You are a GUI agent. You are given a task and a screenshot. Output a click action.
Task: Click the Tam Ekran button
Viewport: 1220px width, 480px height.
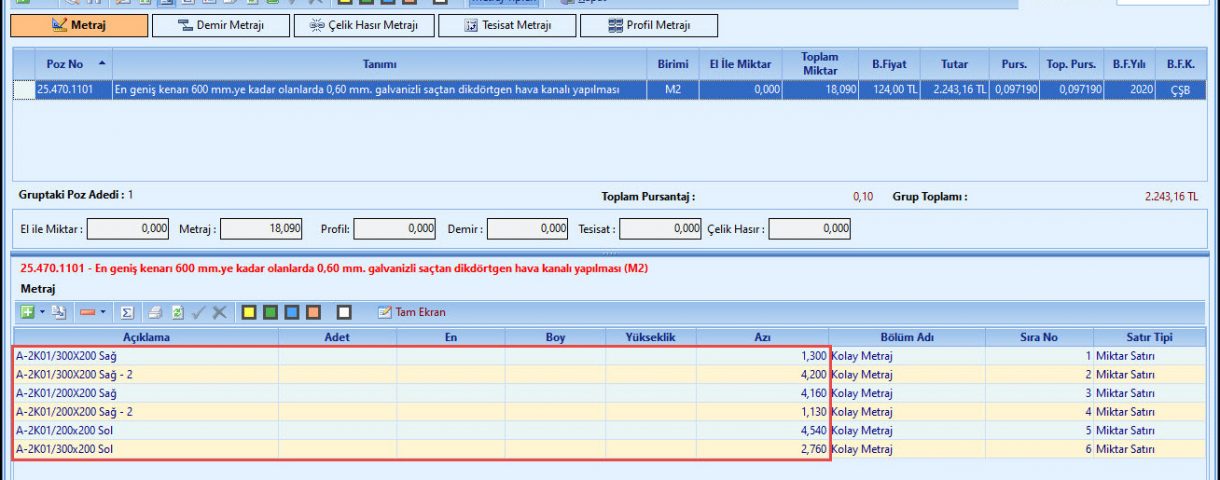point(411,312)
